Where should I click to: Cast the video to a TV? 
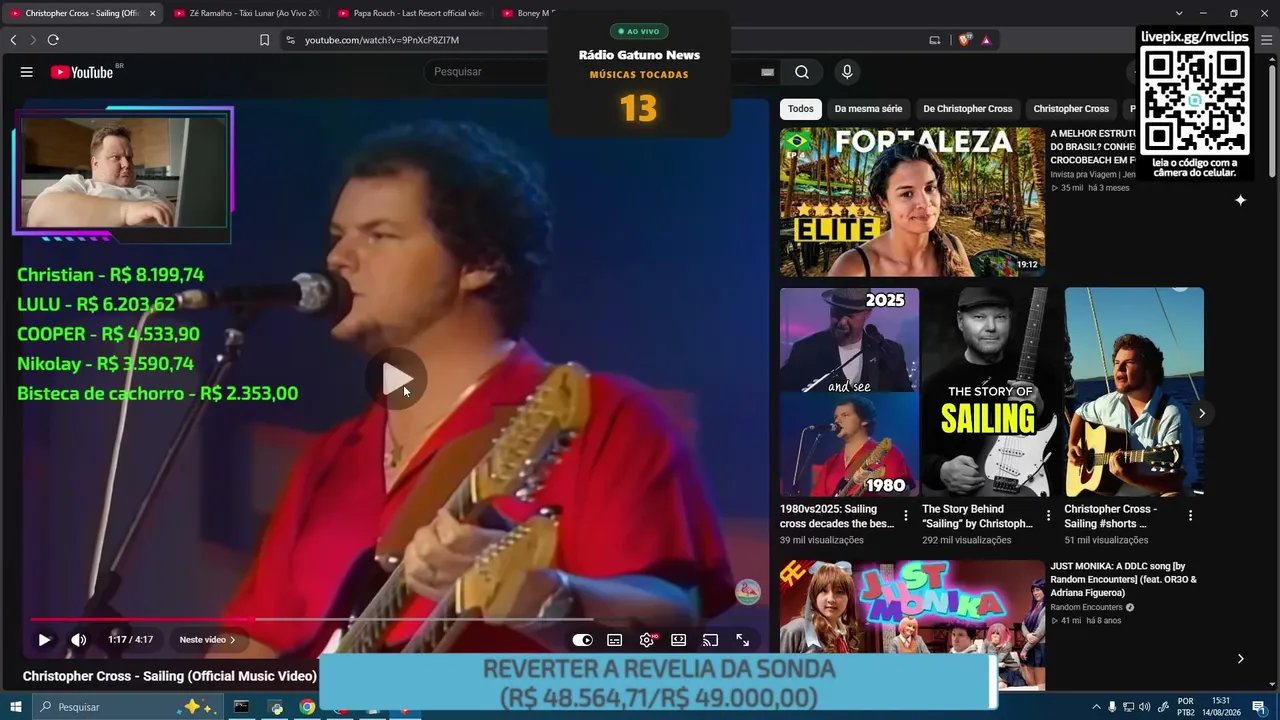tap(710, 640)
